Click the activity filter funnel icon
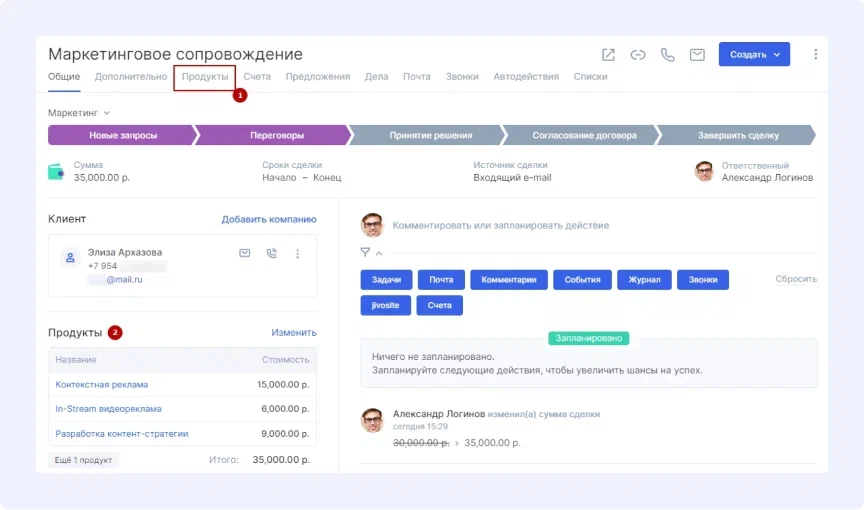 pos(365,253)
